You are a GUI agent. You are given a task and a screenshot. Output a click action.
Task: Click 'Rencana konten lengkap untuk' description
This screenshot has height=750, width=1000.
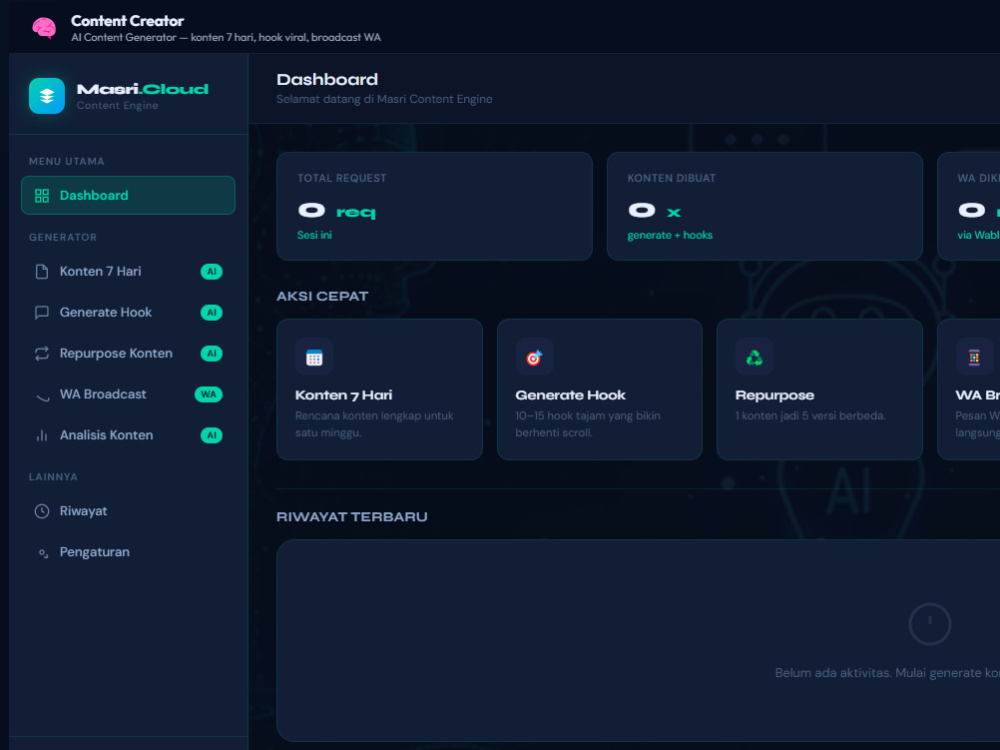[x=374, y=416]
